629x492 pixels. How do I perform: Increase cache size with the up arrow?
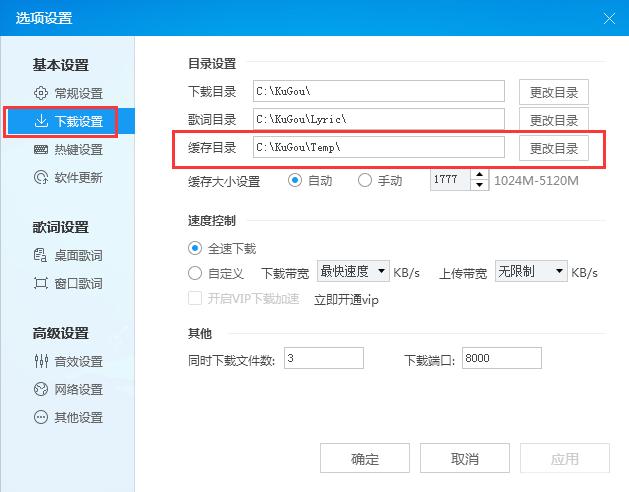click(479, 175)
